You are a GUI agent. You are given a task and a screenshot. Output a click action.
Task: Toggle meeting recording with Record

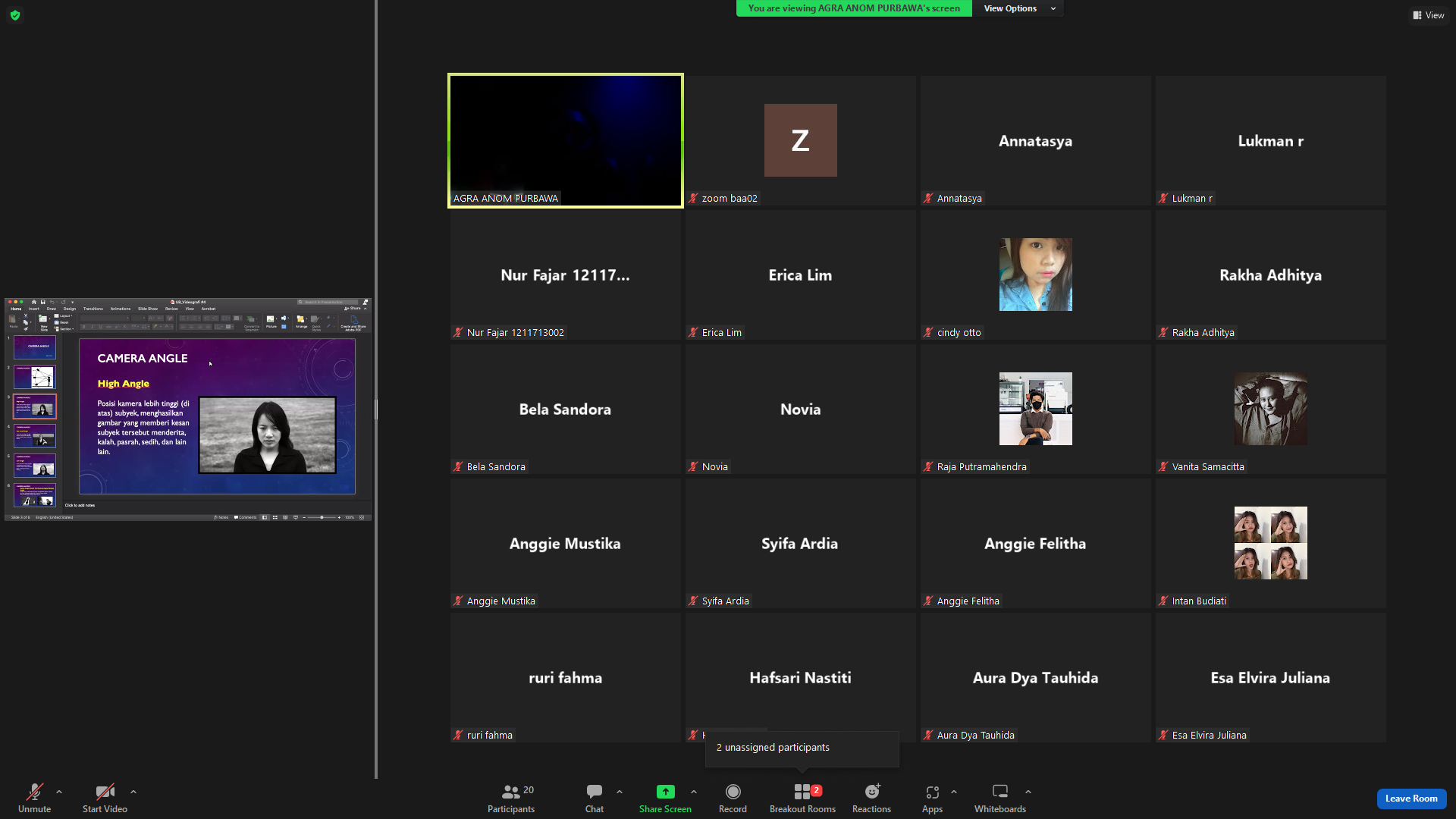tap(733, 799)
